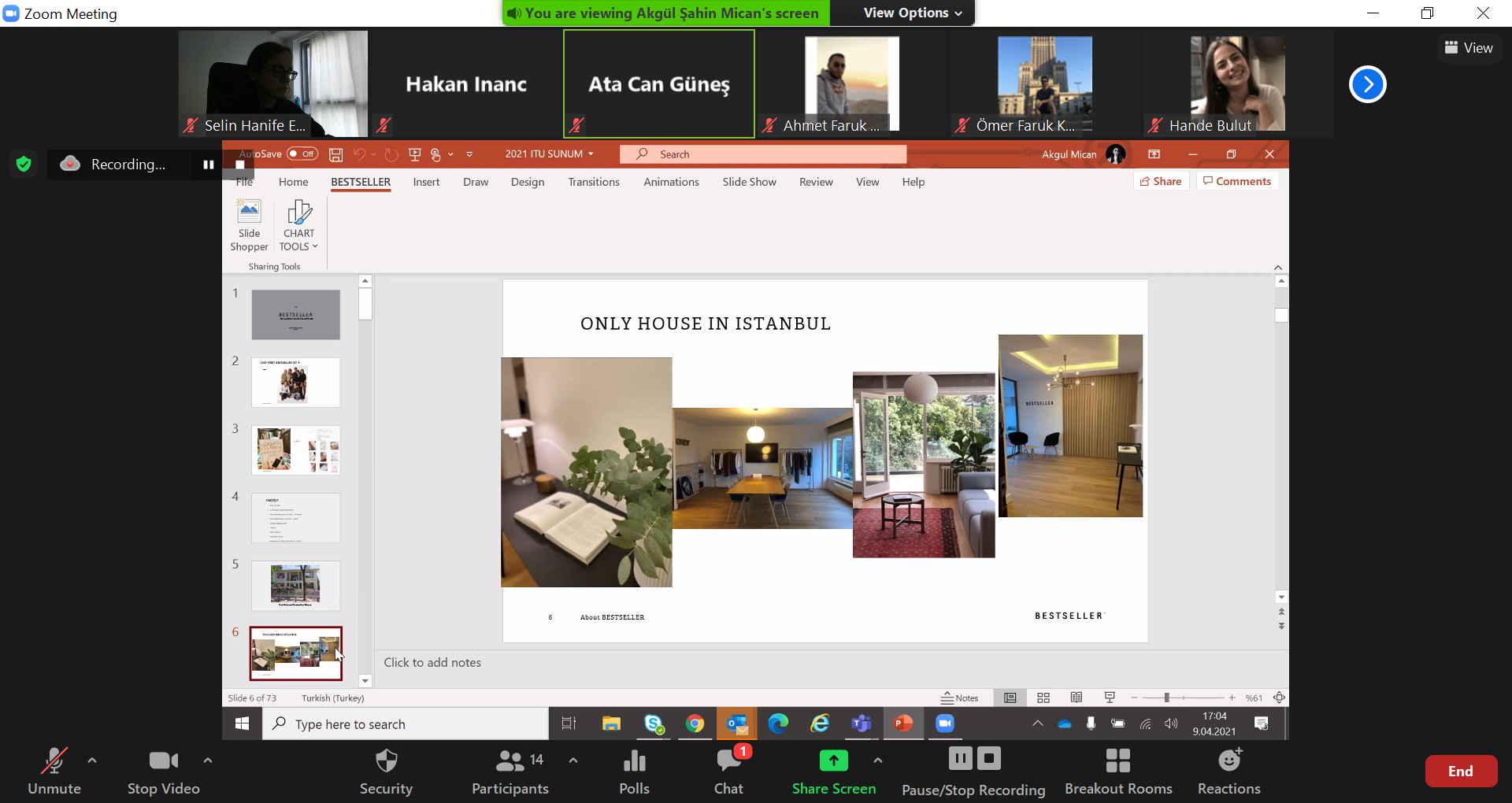Image resolution: width=1512 pixels, height=803 pixels.
Task: Click the Undo arrow in PowerPoint
Action: click(x=359, y=154)
